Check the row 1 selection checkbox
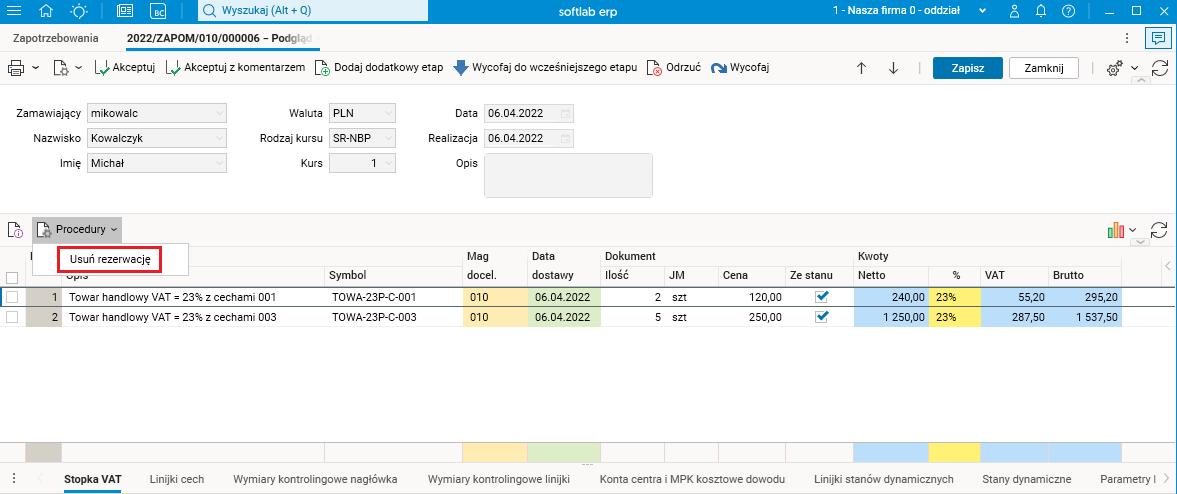Viewport: 1177px width, 494px height. click(x=12, y=297)
